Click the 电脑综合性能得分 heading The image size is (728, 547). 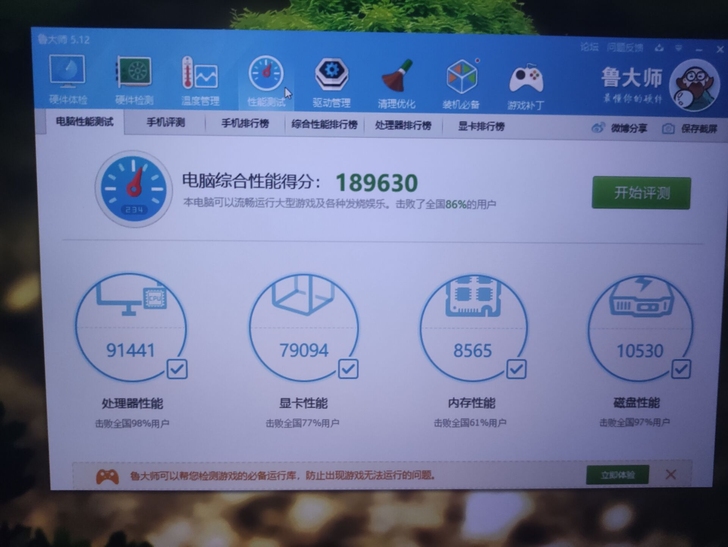tap(251, 181)
